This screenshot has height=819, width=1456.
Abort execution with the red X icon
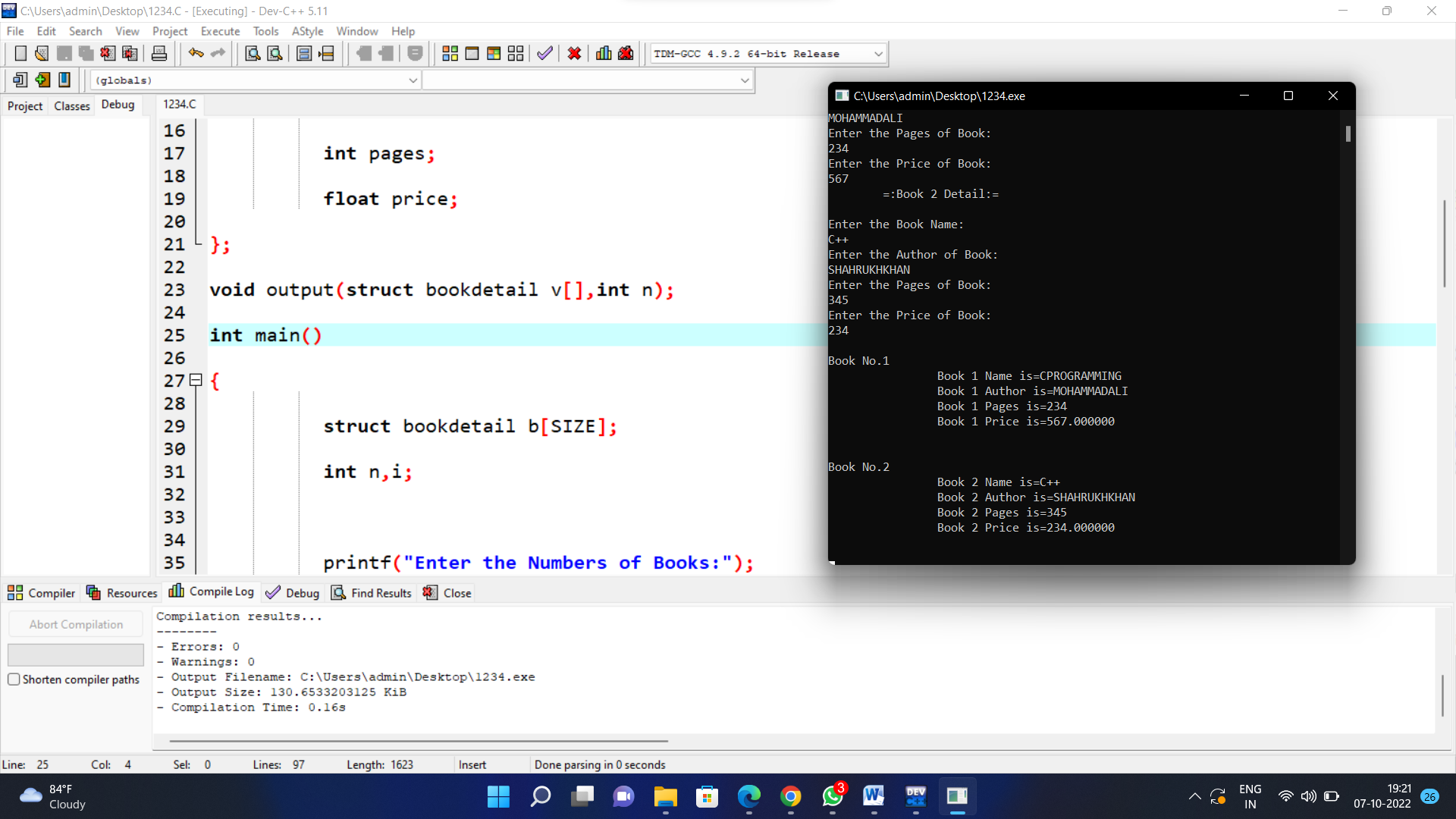pyautogui.click(x=574, y=53)
